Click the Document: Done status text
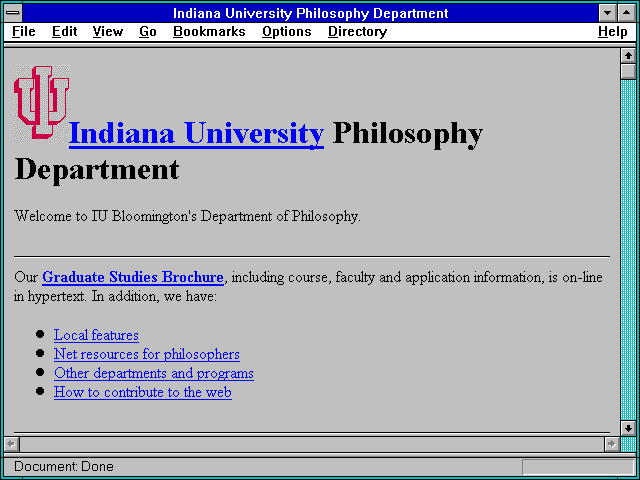This screenshot has height=480, width=640. 64,467
